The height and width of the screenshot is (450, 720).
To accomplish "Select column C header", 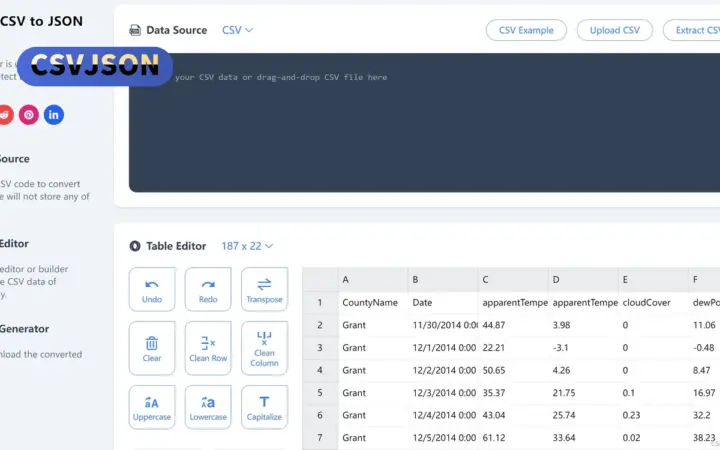I will [x=513, y=280].
